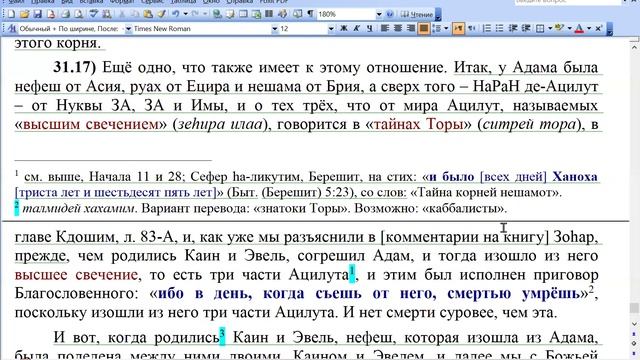Click the line spacing button
Image resolution: width=640 pixels, height=360 pixels.
[437, 28]
